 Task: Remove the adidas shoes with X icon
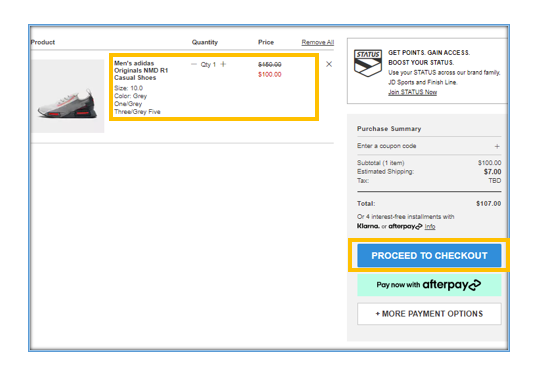click(329, 64)
